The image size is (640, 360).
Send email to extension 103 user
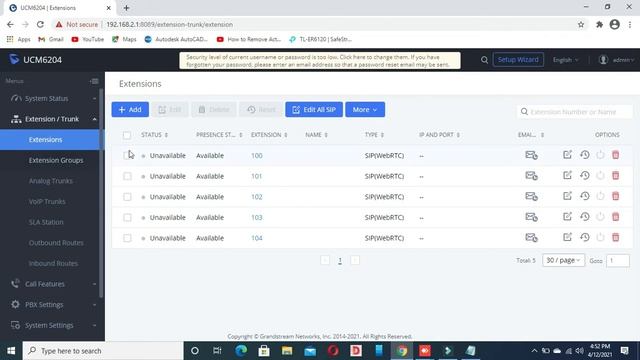pyautogui.click(x=531, y=217)
